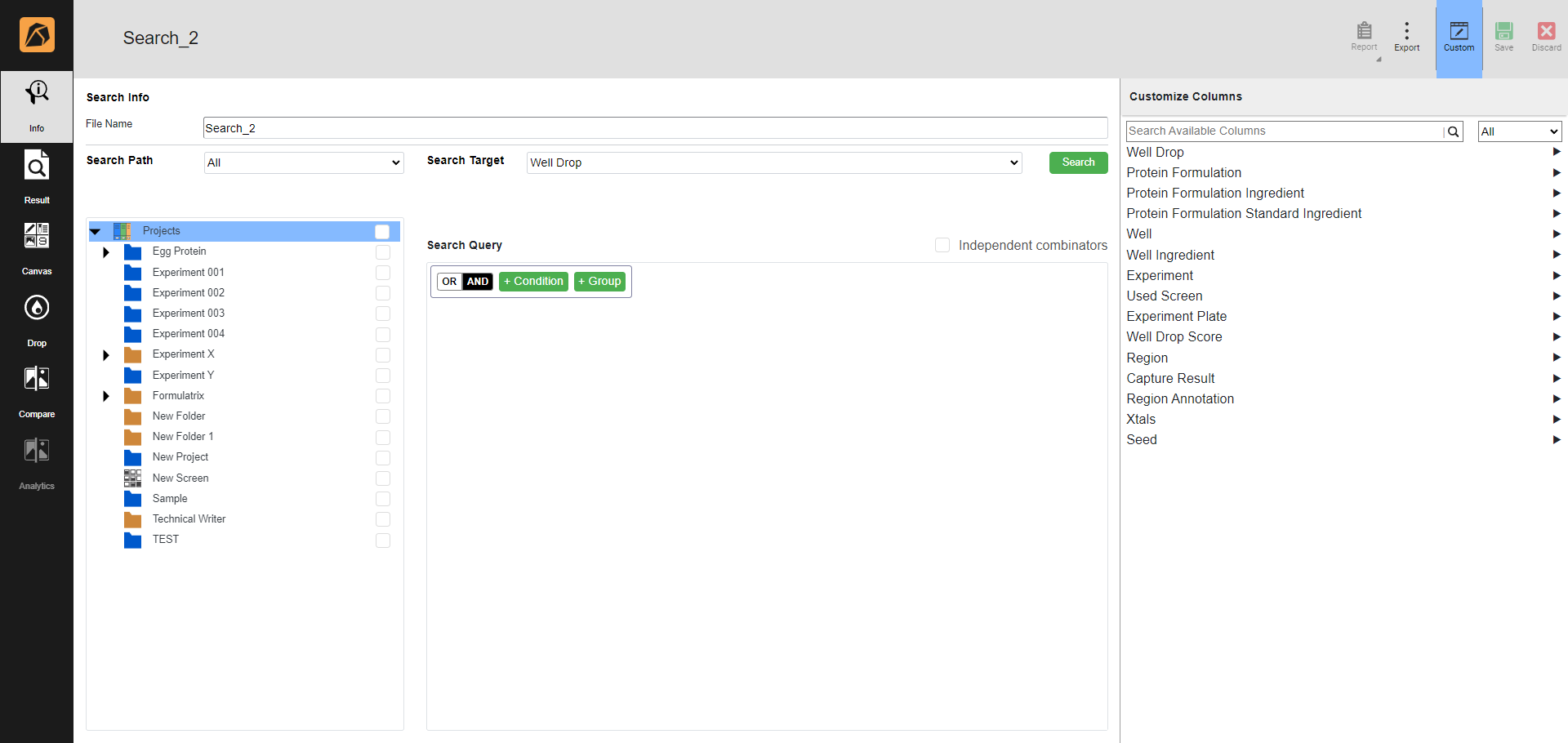The image size is (1568, 743).
Task: Enable the Independent combinators checkbox
Action: pyautogui.click(x=942, y=245)
